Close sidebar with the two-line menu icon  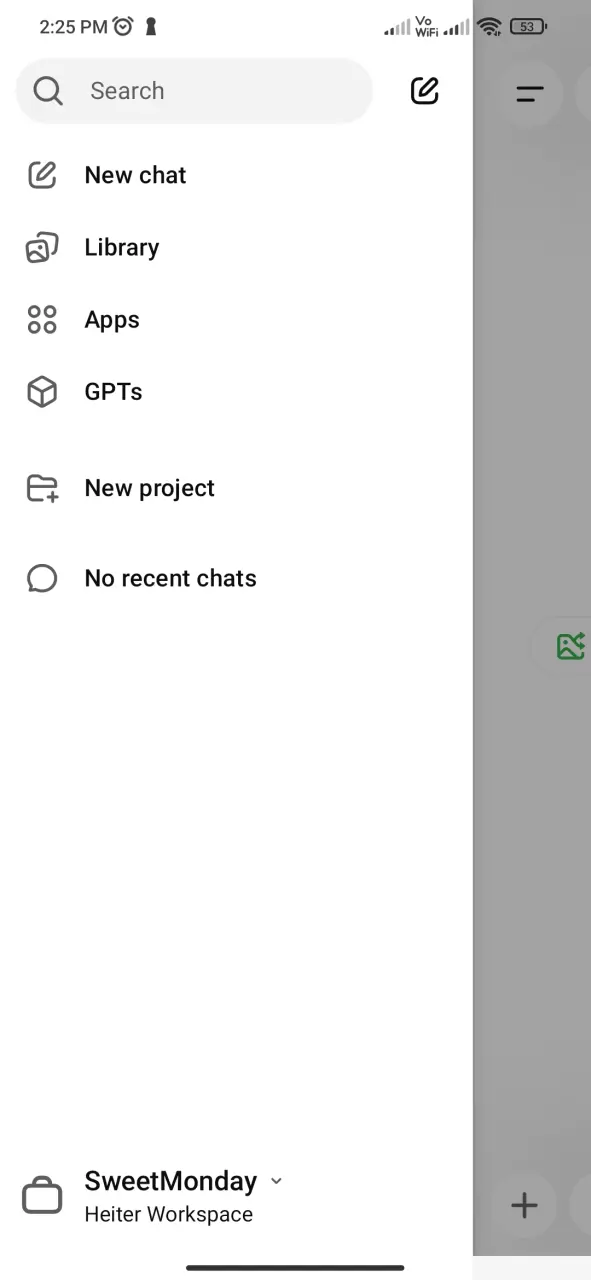click(530, 94)
